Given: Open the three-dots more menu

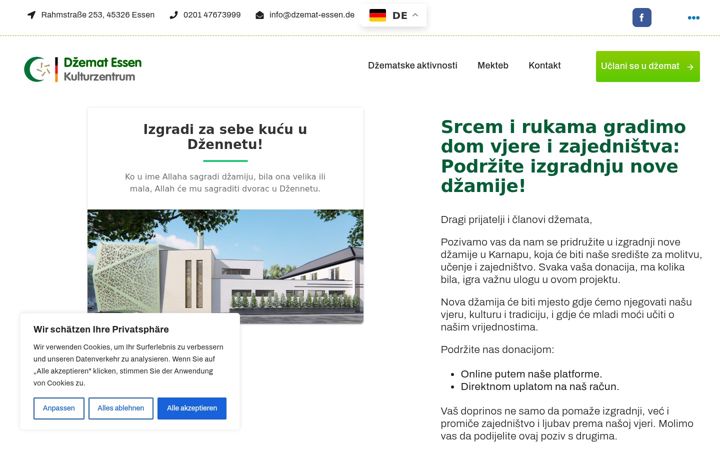Looking at the screenshot, I should pos(693,18).
